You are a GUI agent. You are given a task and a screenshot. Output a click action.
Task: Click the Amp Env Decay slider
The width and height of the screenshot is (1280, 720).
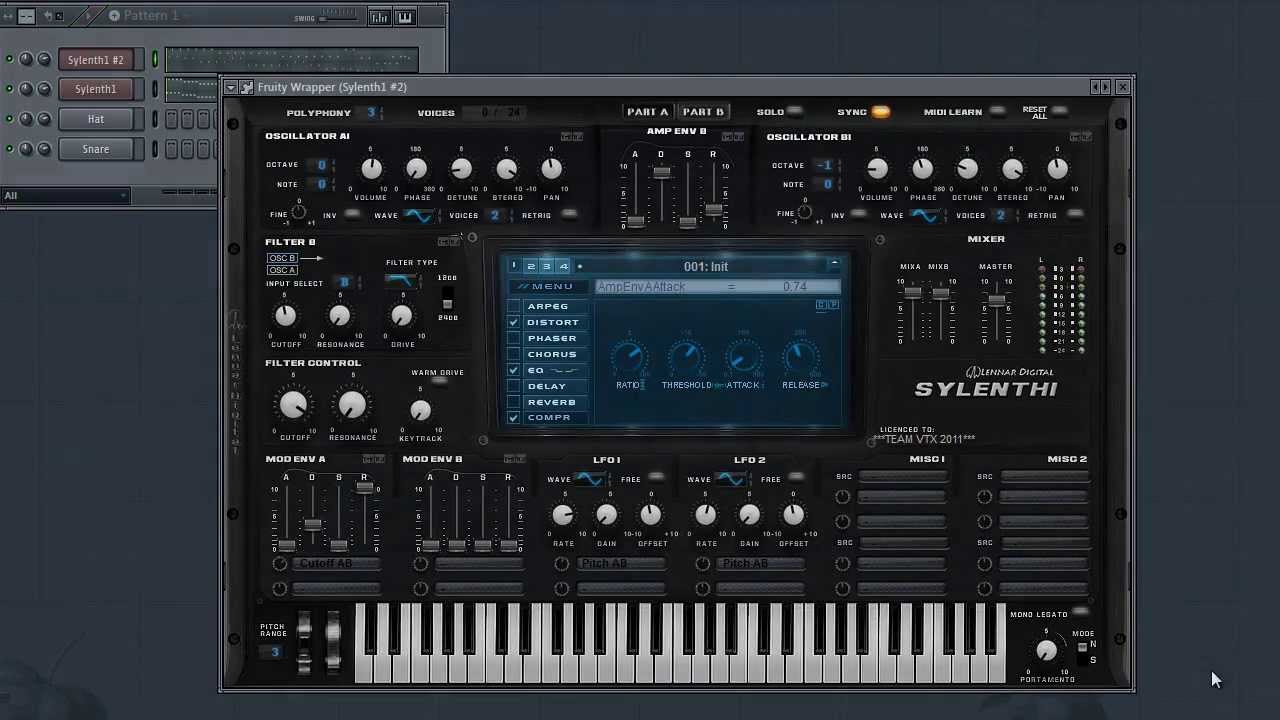661,173
